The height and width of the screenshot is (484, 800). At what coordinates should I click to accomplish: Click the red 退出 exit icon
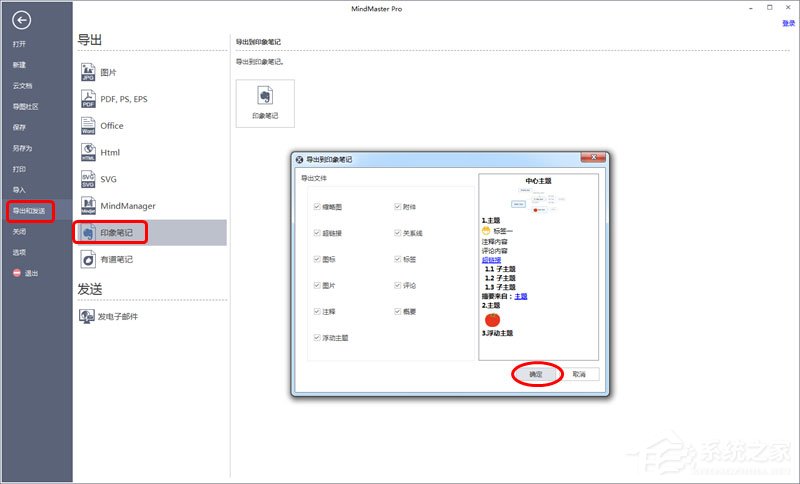pos(17,273)
